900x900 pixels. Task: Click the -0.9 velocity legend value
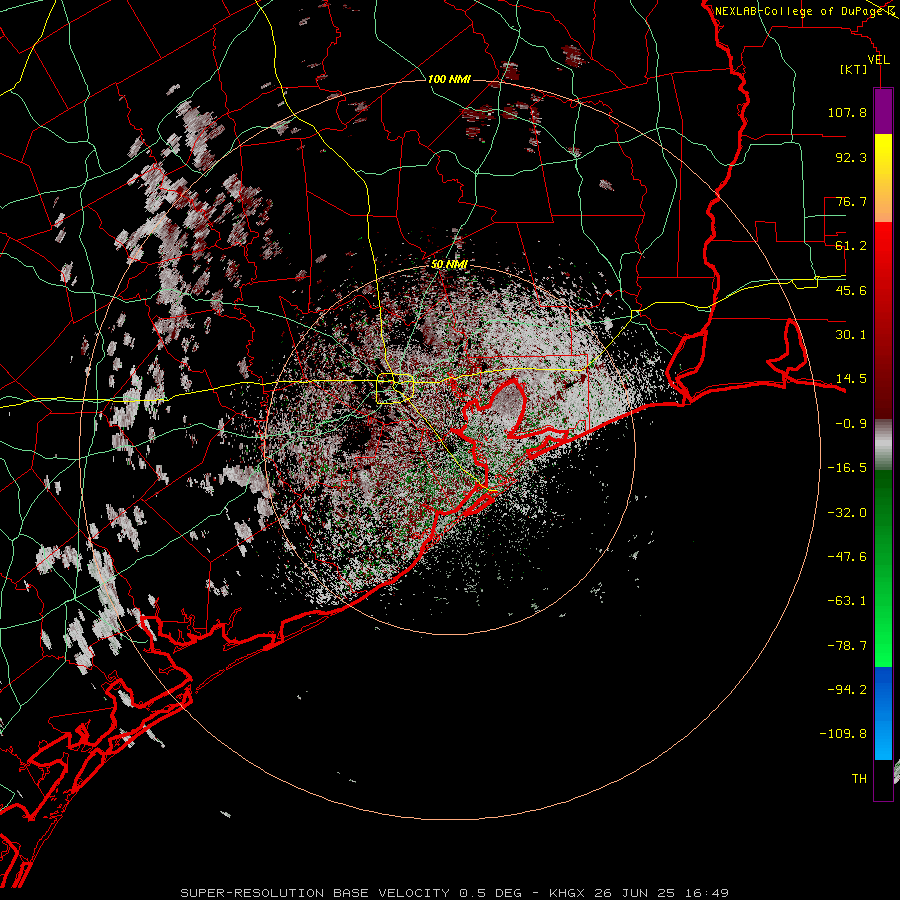tap(851, 424)
